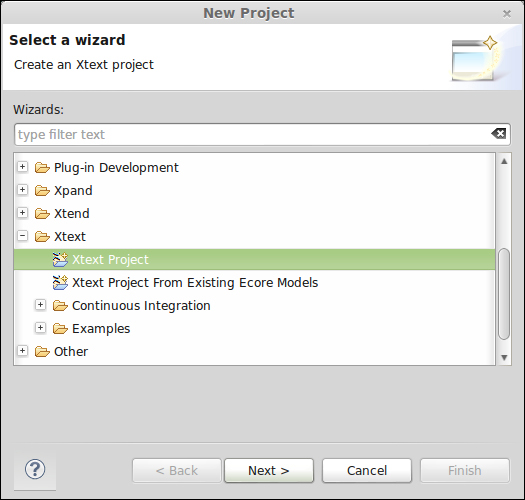525x500 pixels.
Task: Click the Continuous Integration folder icon
Action: click(60, 306)
